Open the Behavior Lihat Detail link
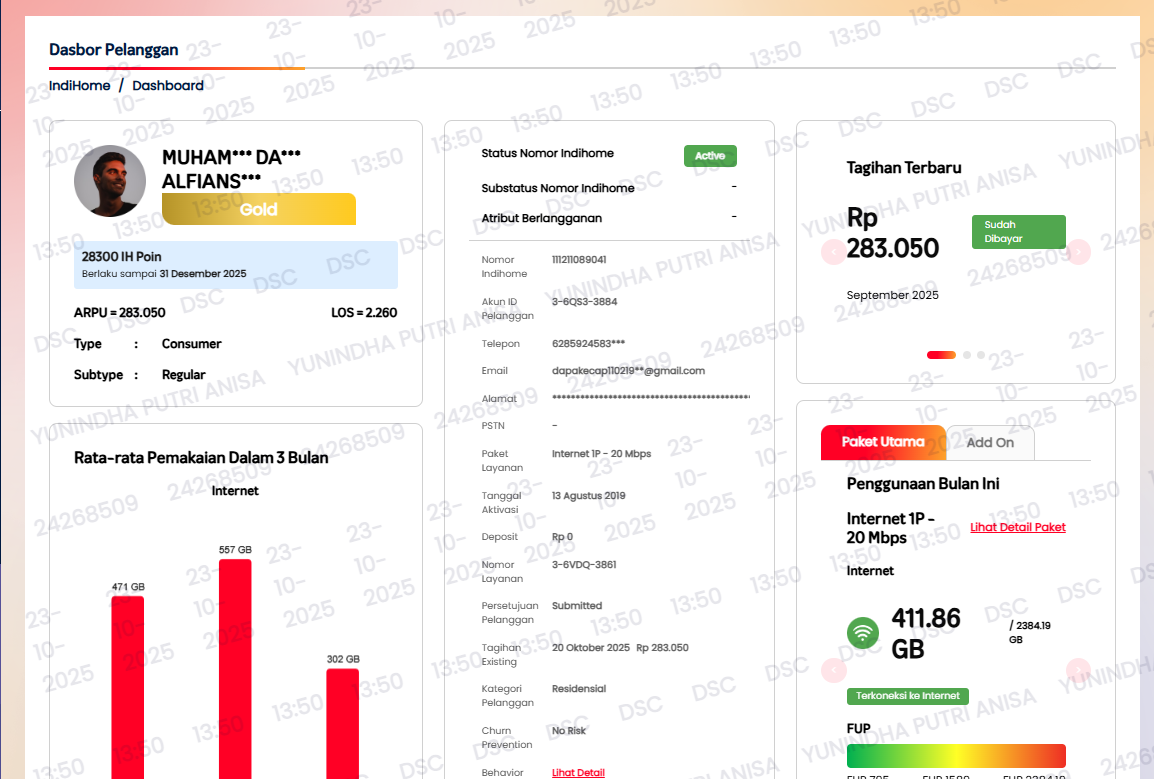This screenshot has height=779, width=1154. (578, 772)
